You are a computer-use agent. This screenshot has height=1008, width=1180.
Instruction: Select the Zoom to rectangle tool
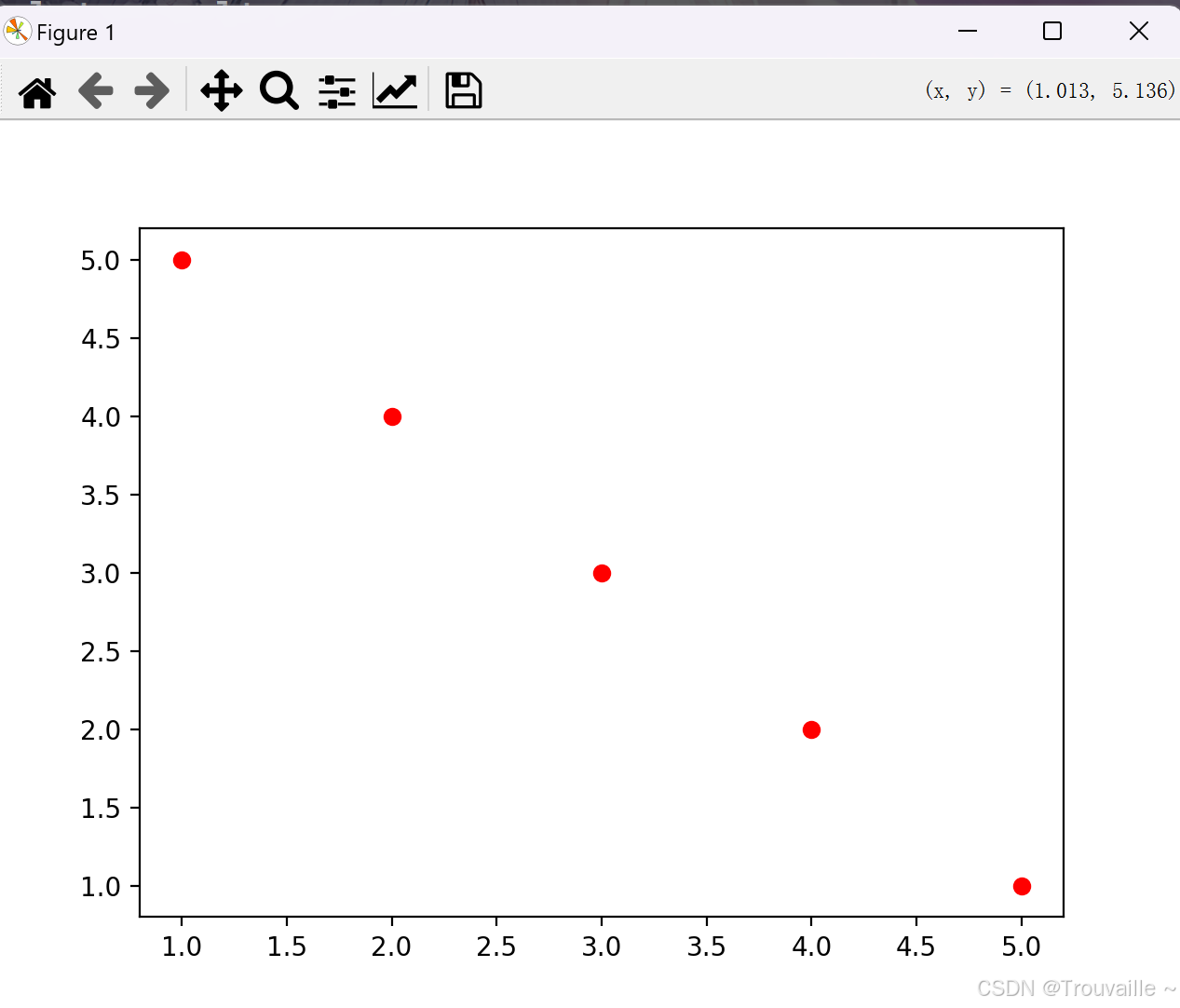[x=278, y=91]
